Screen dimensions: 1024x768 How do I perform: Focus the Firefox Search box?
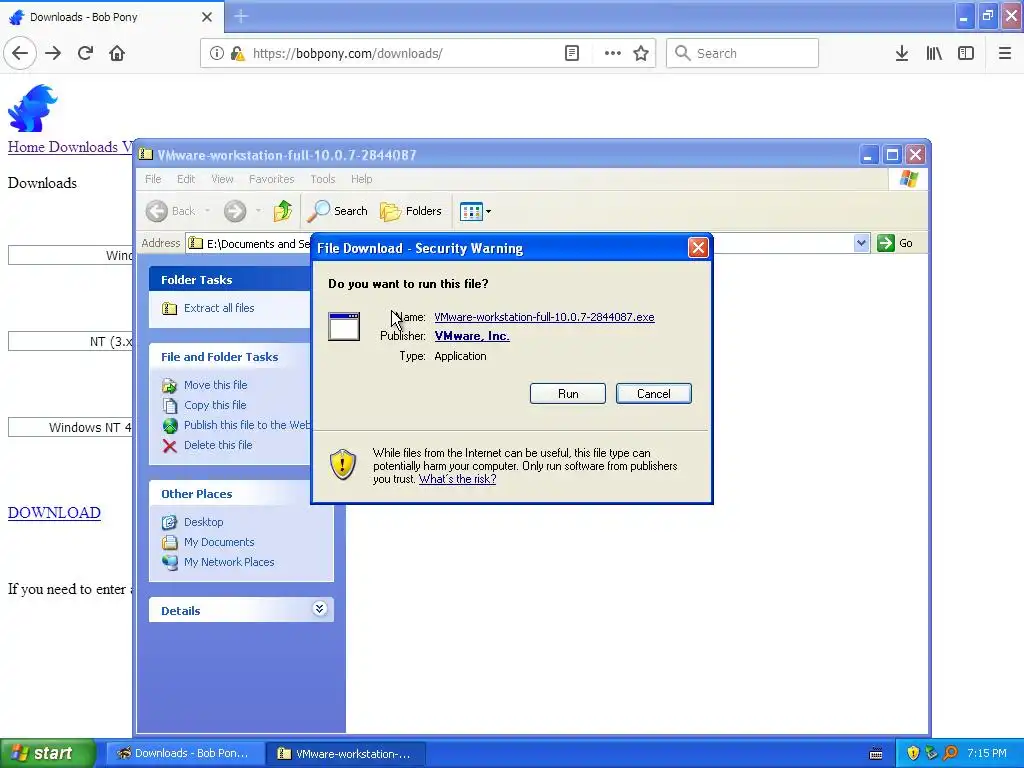pyautogui.click(x=743, y=53)
